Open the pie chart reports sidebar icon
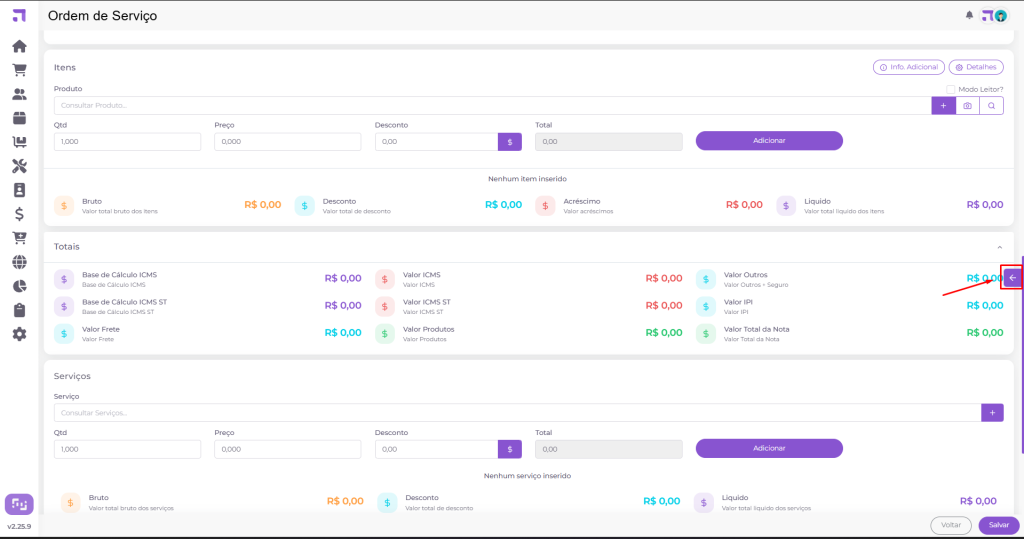The height and width of the screenshot is (539, 1024). (19, 286)
